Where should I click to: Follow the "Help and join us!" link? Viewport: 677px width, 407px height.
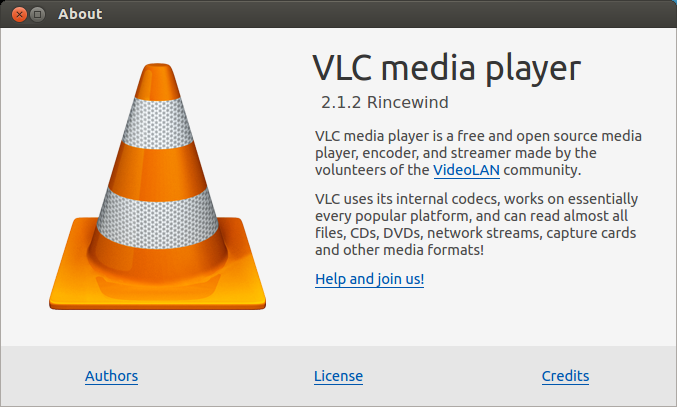pyautogui.click(x=370, y=279)
